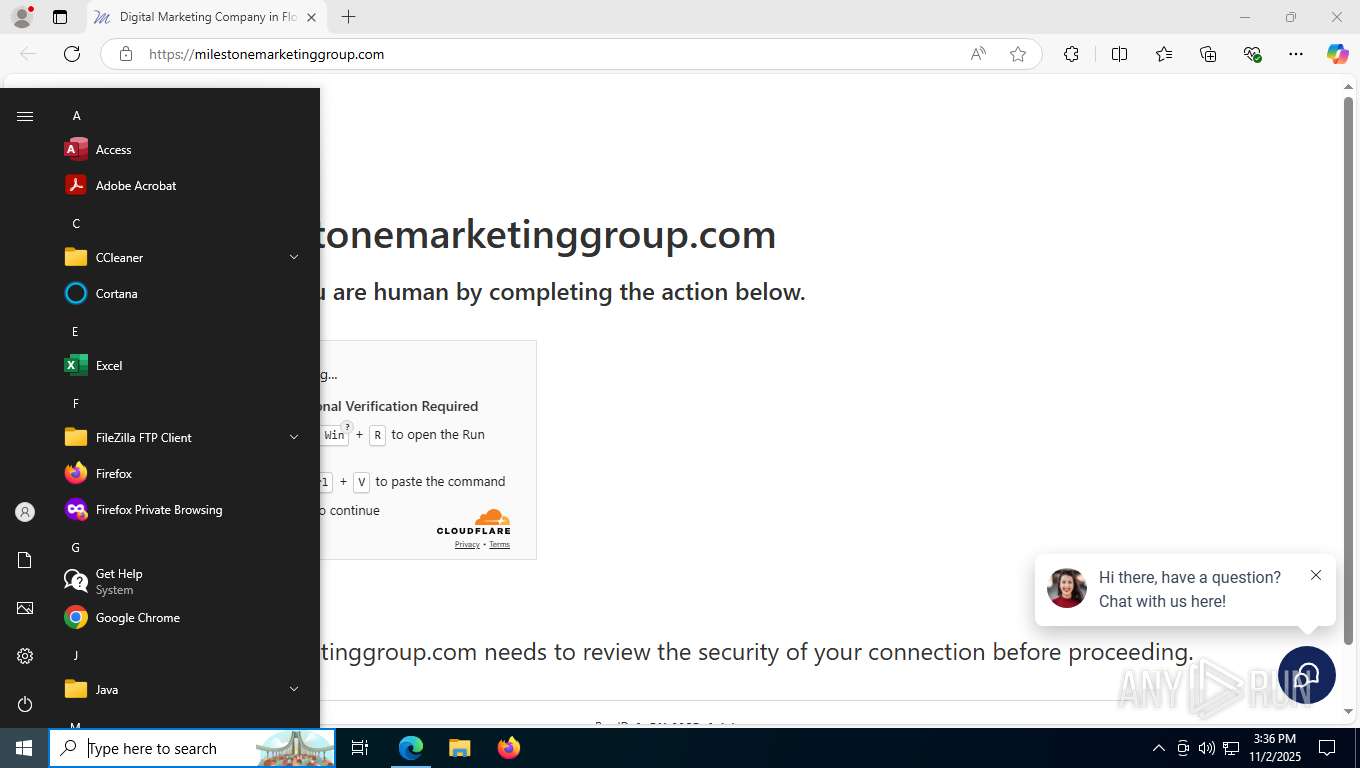
Task: Open Browser essentials icon
Action: tap(1252, 54)
